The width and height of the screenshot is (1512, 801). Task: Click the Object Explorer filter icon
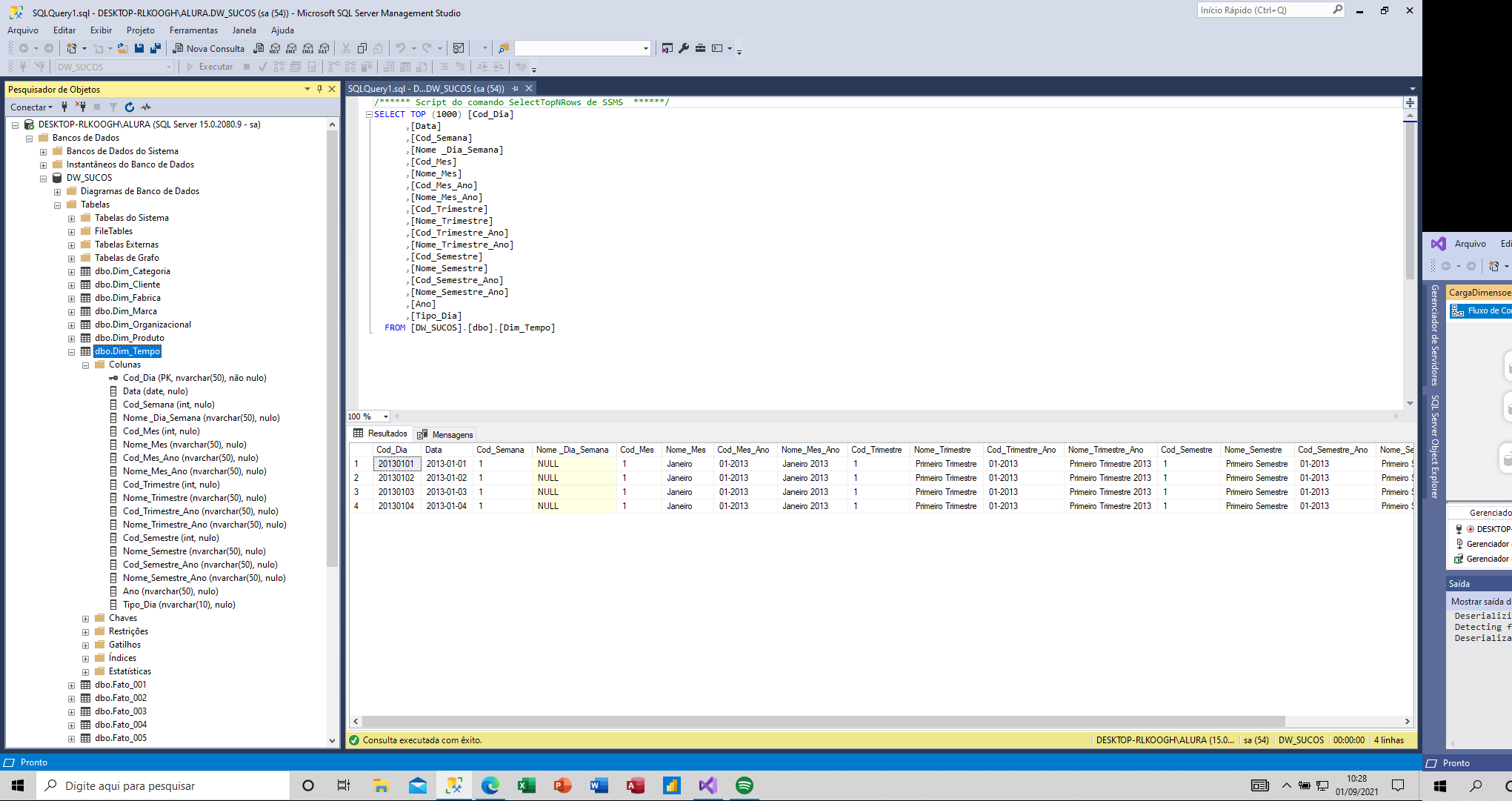click(113, 107)
